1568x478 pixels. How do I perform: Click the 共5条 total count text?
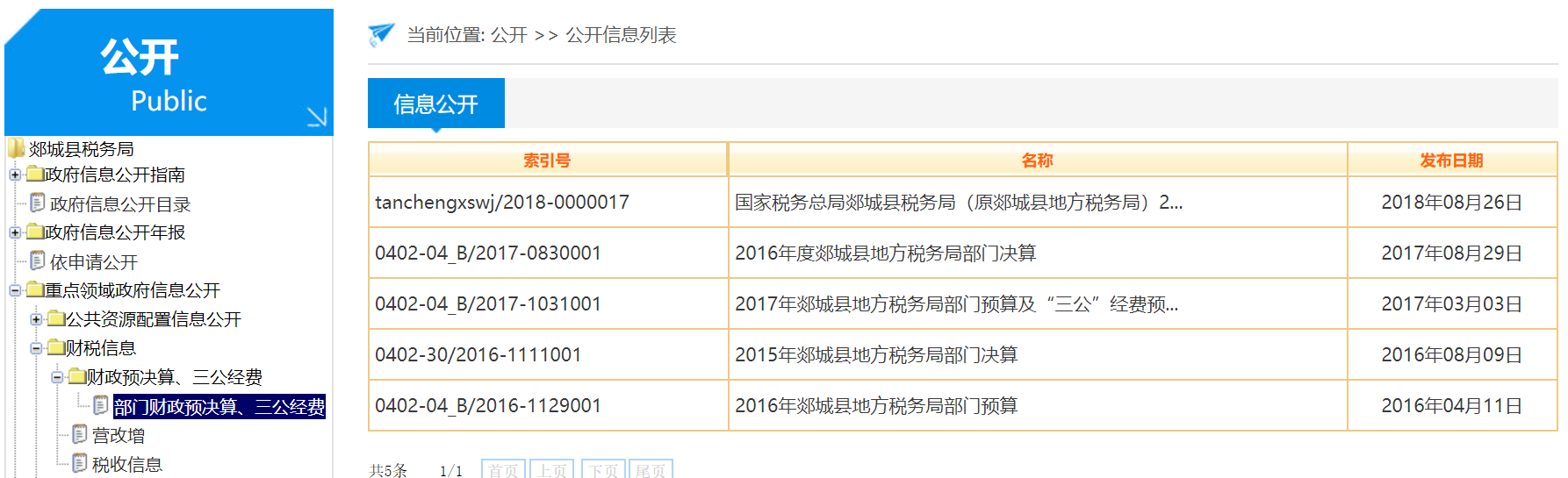(388, 470)
